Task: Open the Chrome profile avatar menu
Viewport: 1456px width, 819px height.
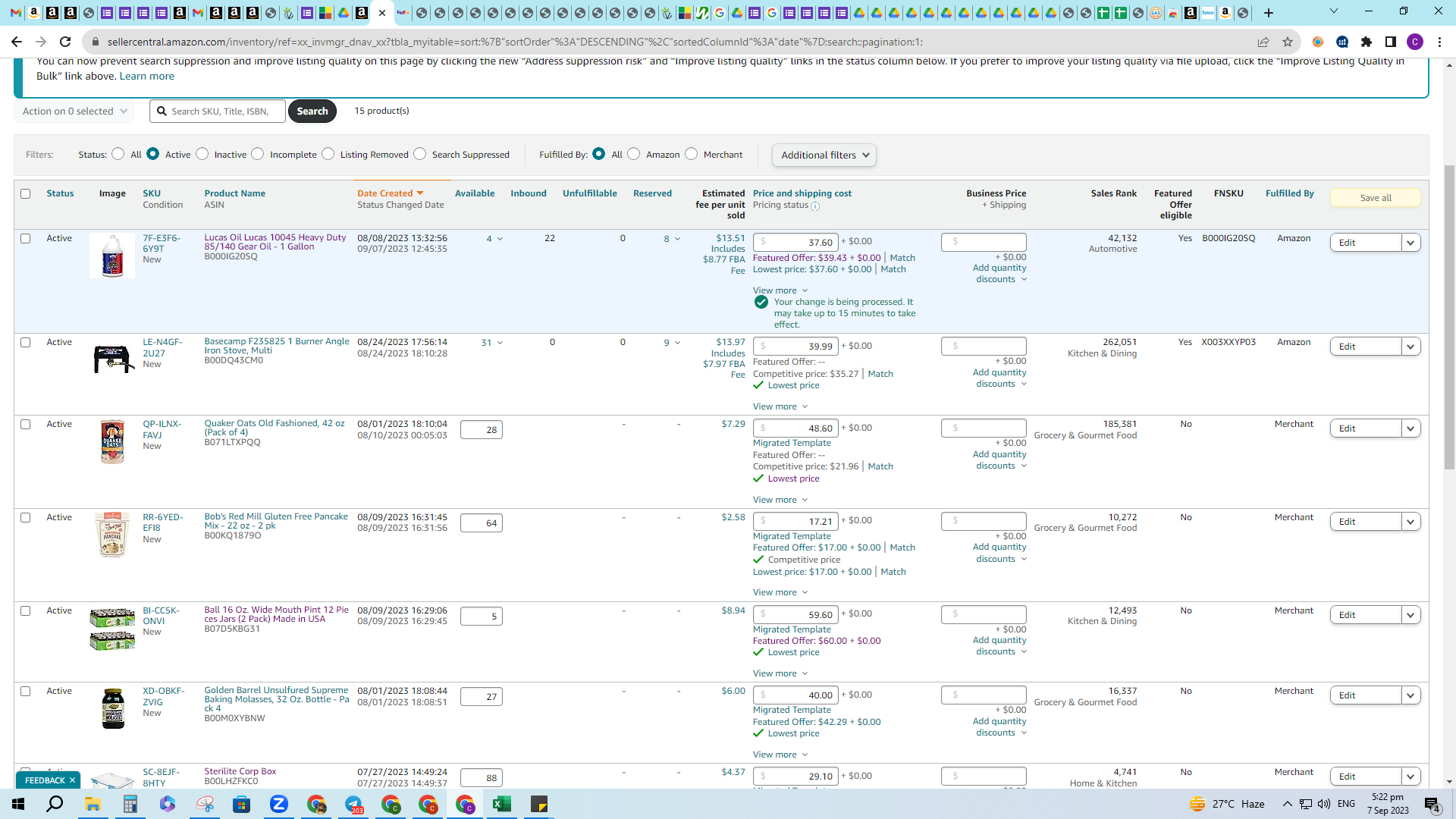Action: coord(1415,42)
